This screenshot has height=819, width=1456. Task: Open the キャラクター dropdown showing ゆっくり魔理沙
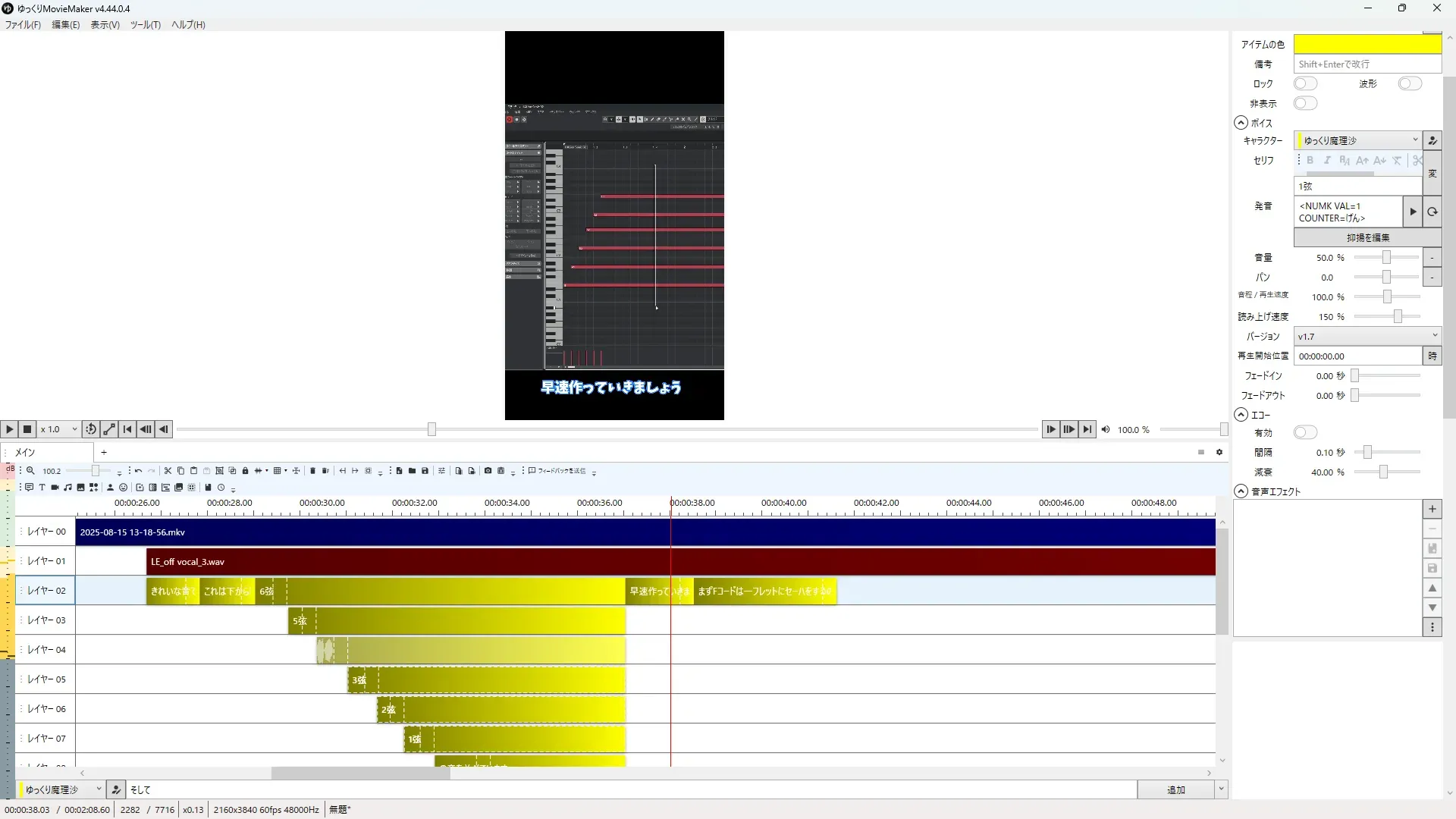[1357, 140]
